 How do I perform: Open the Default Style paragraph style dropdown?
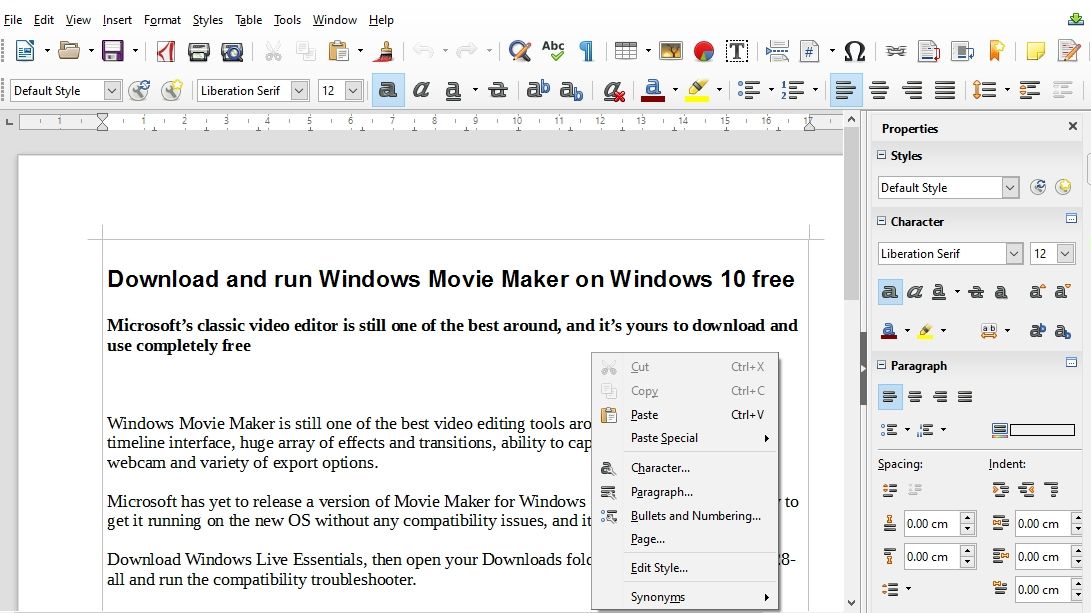pos(114,90)
